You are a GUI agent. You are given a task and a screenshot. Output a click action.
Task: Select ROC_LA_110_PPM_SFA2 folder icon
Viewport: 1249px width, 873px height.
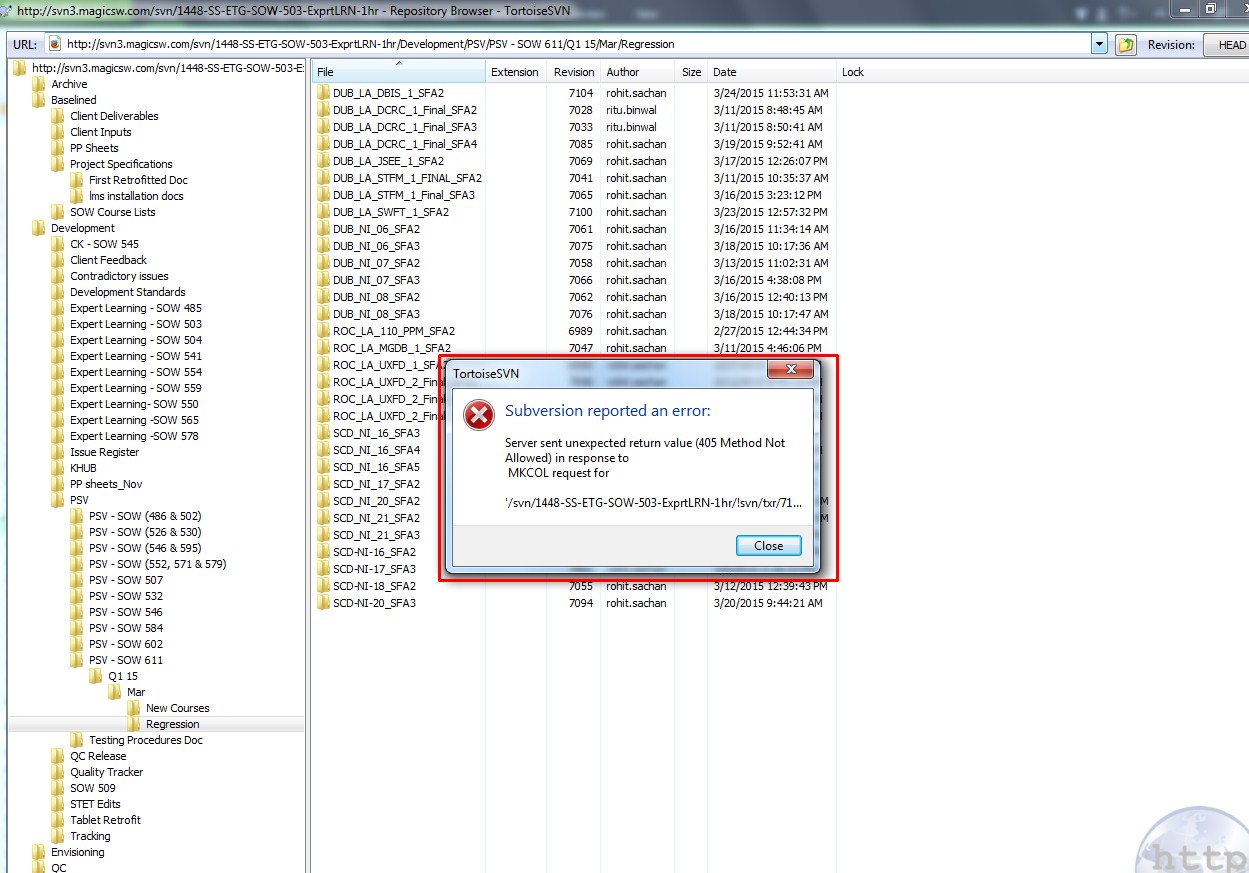click(323, 331)
